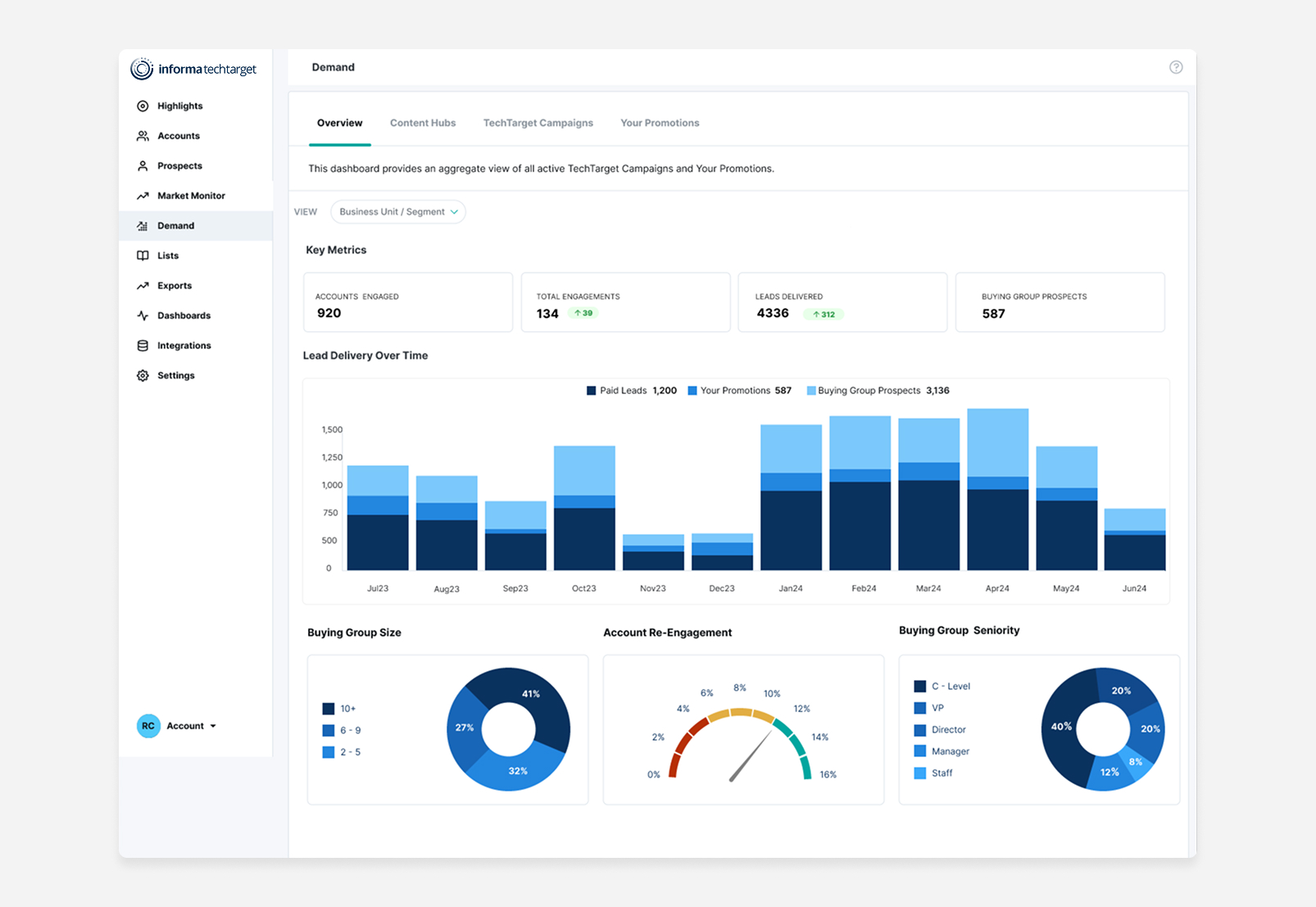
Task: Click the Highlights sidebar icon
Action: [x=143, y=106]
